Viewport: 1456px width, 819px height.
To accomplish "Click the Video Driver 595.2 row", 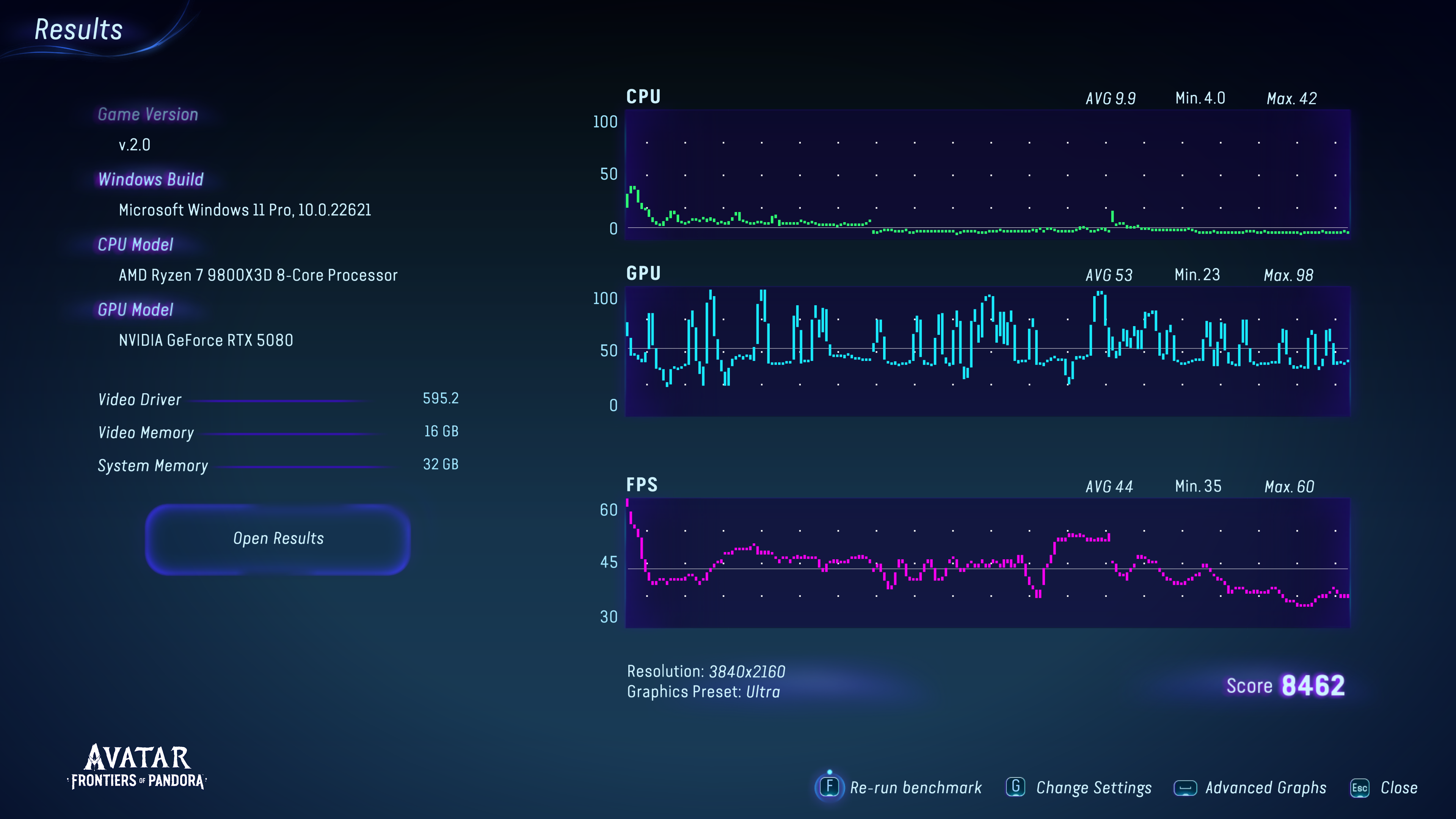I will [x=278, y=399].
